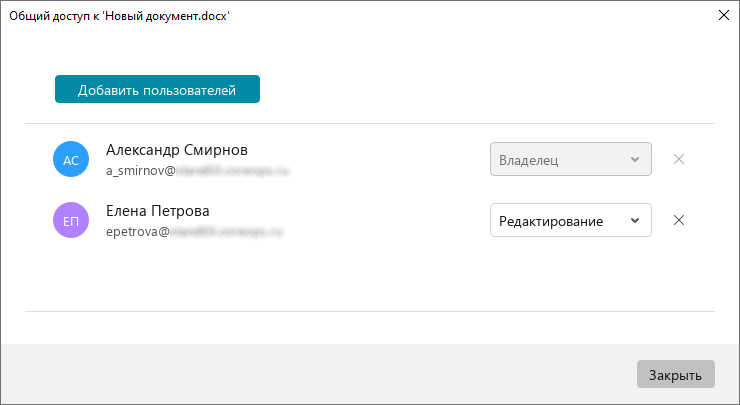740x405 pixels.
Task: Remove Елена Петрова with the X icon
Action: [679, 220]
